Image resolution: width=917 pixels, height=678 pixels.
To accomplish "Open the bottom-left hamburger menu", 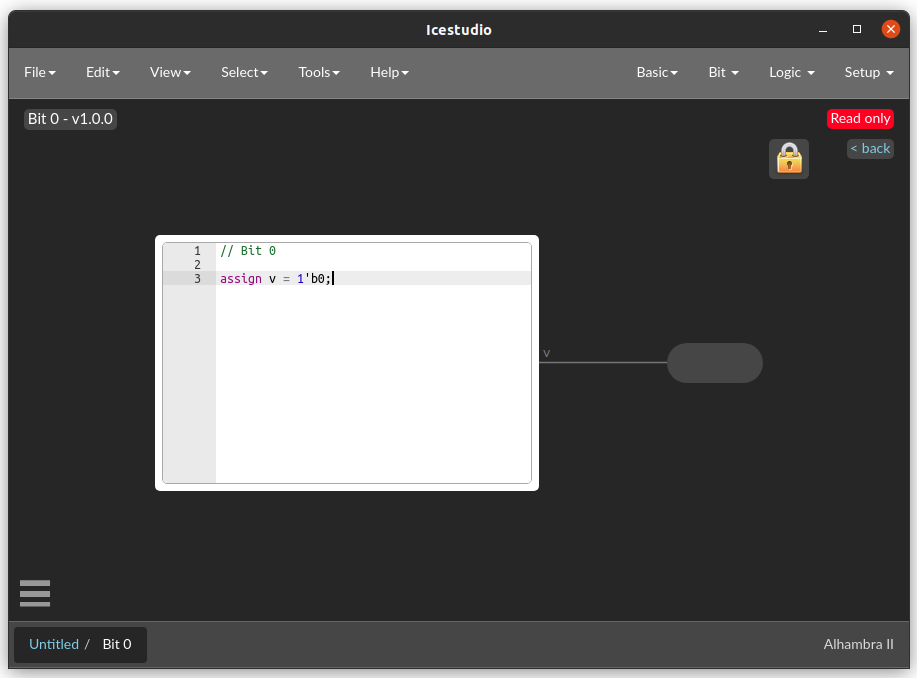I will 34,593.
